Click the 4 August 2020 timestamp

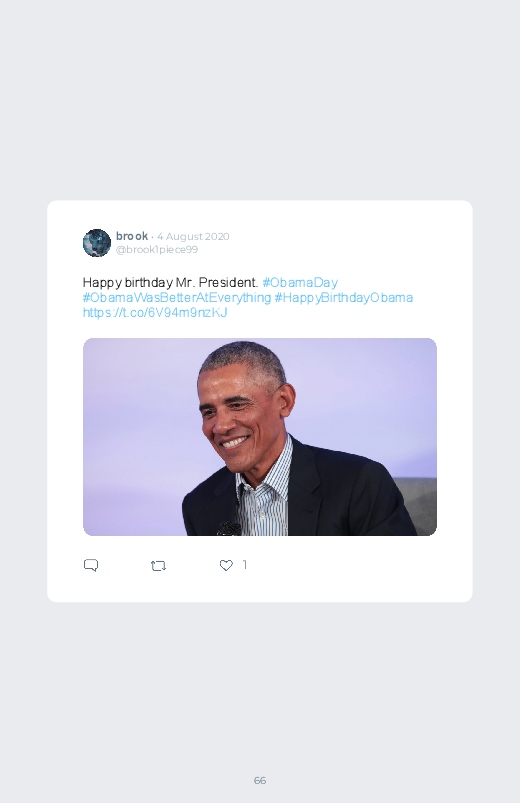click(193, 237)
